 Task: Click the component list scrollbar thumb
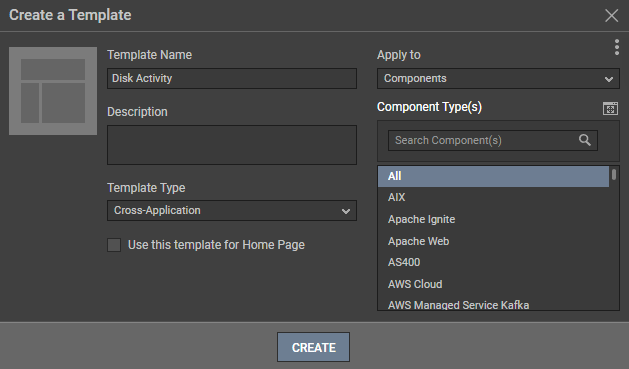click(614, 174)
